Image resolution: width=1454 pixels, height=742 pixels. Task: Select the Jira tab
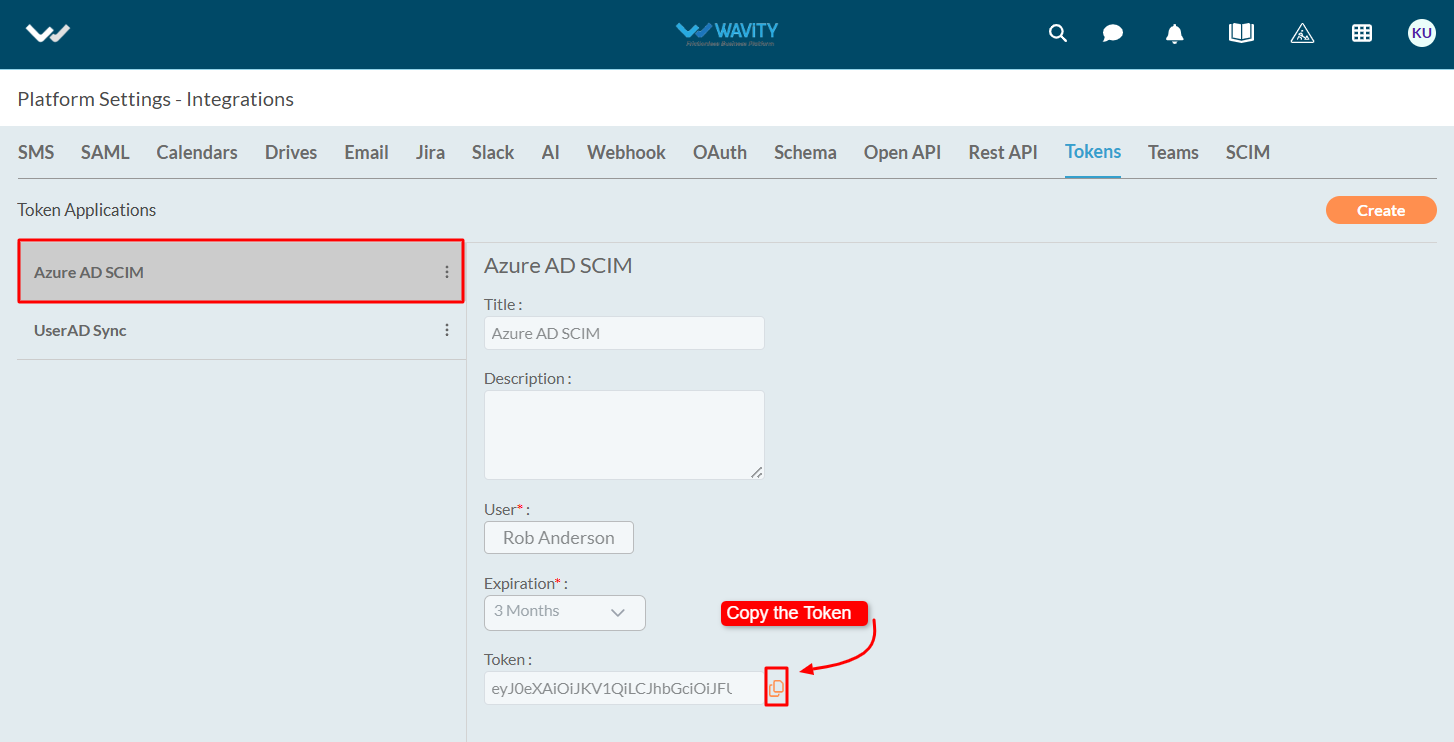430,152
